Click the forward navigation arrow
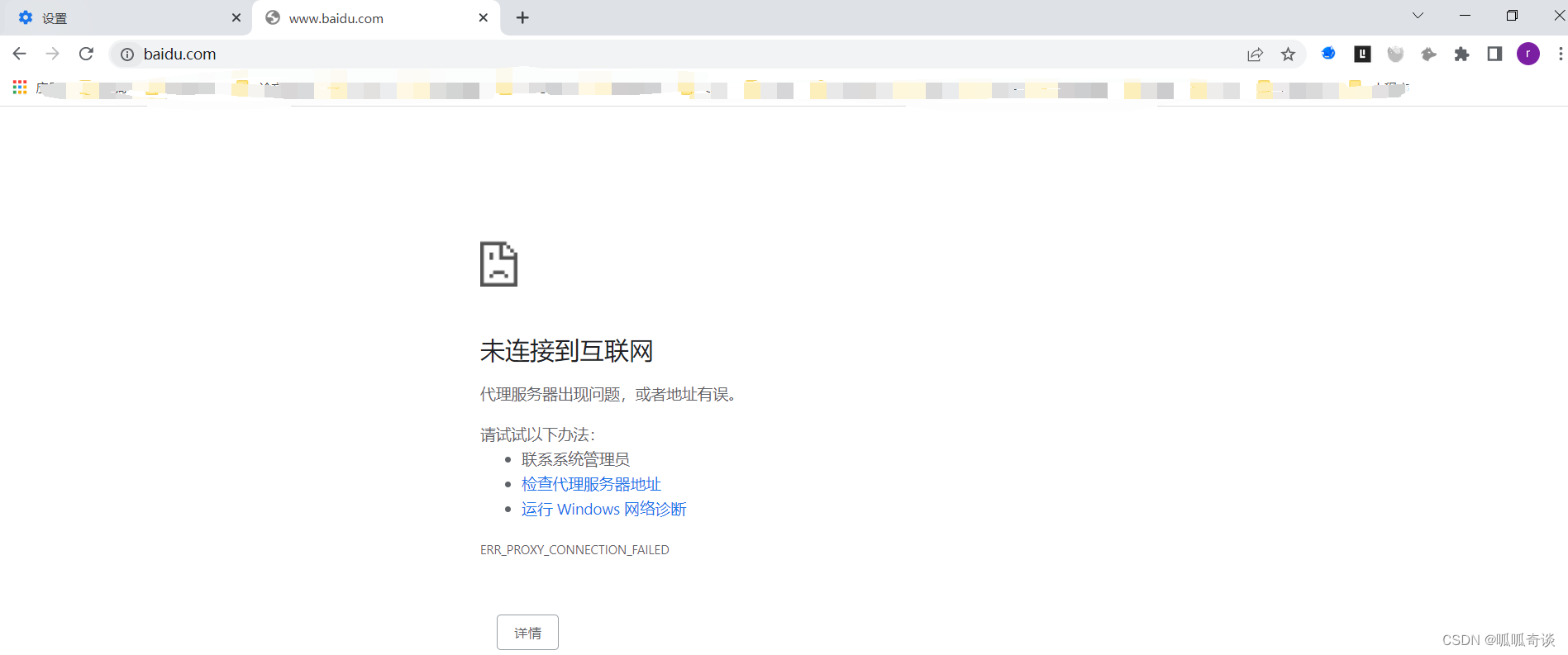This screenshot has height=655, width=1568. [x=53, y=54]
